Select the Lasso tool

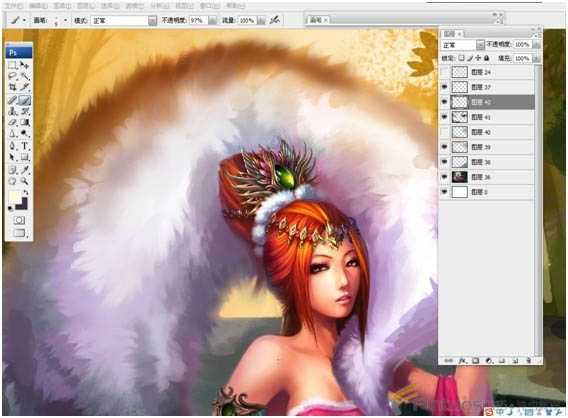(13, 76)
